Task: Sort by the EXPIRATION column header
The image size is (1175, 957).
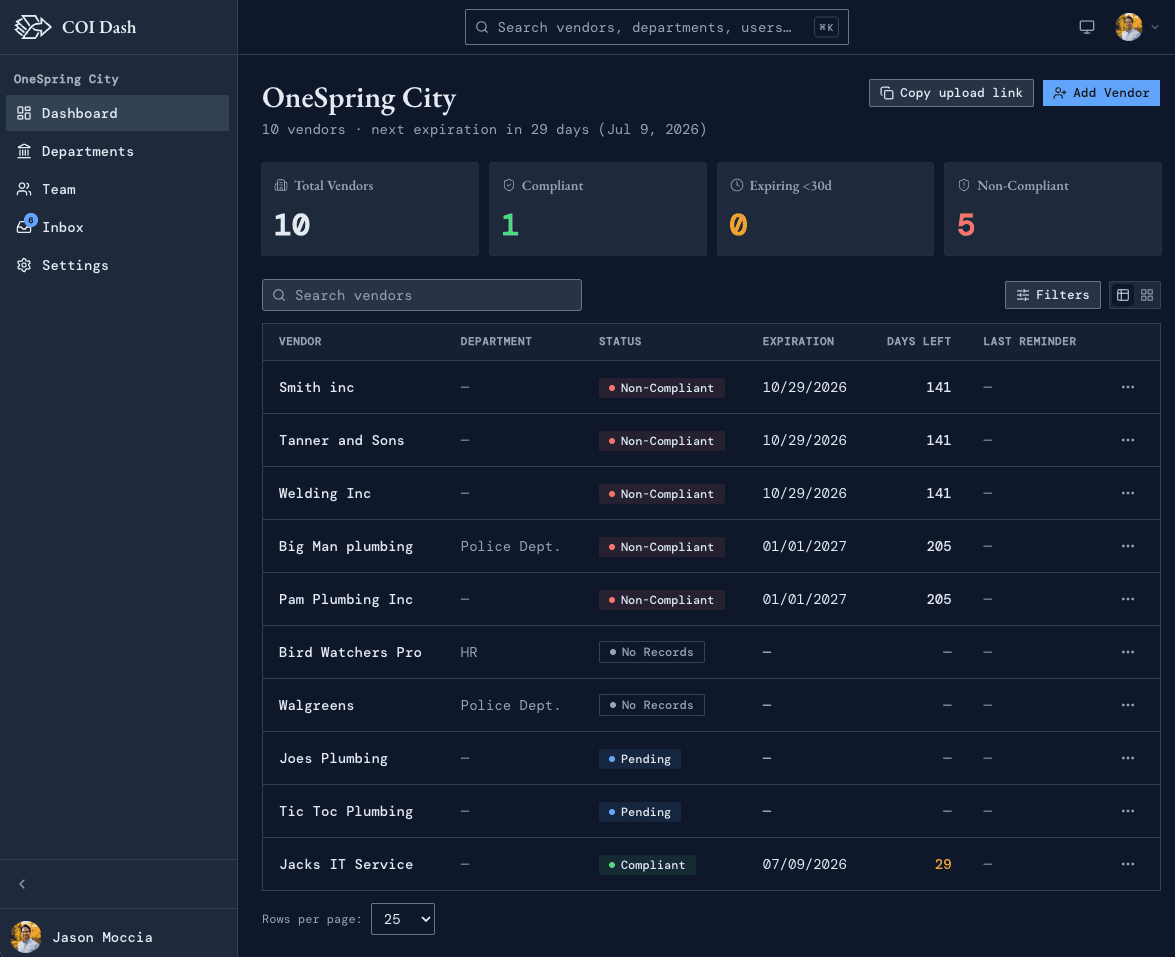Action: tap(798, 342)
